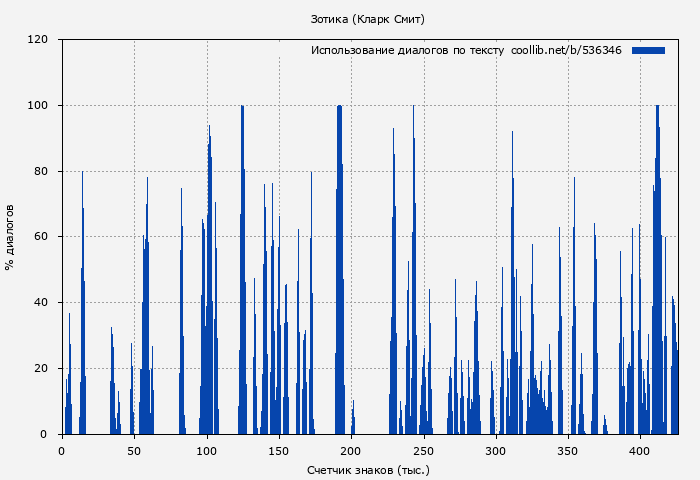Click the 350 label on the x-axis
This screenshot has width=700, height=480.
coord(569,451)
